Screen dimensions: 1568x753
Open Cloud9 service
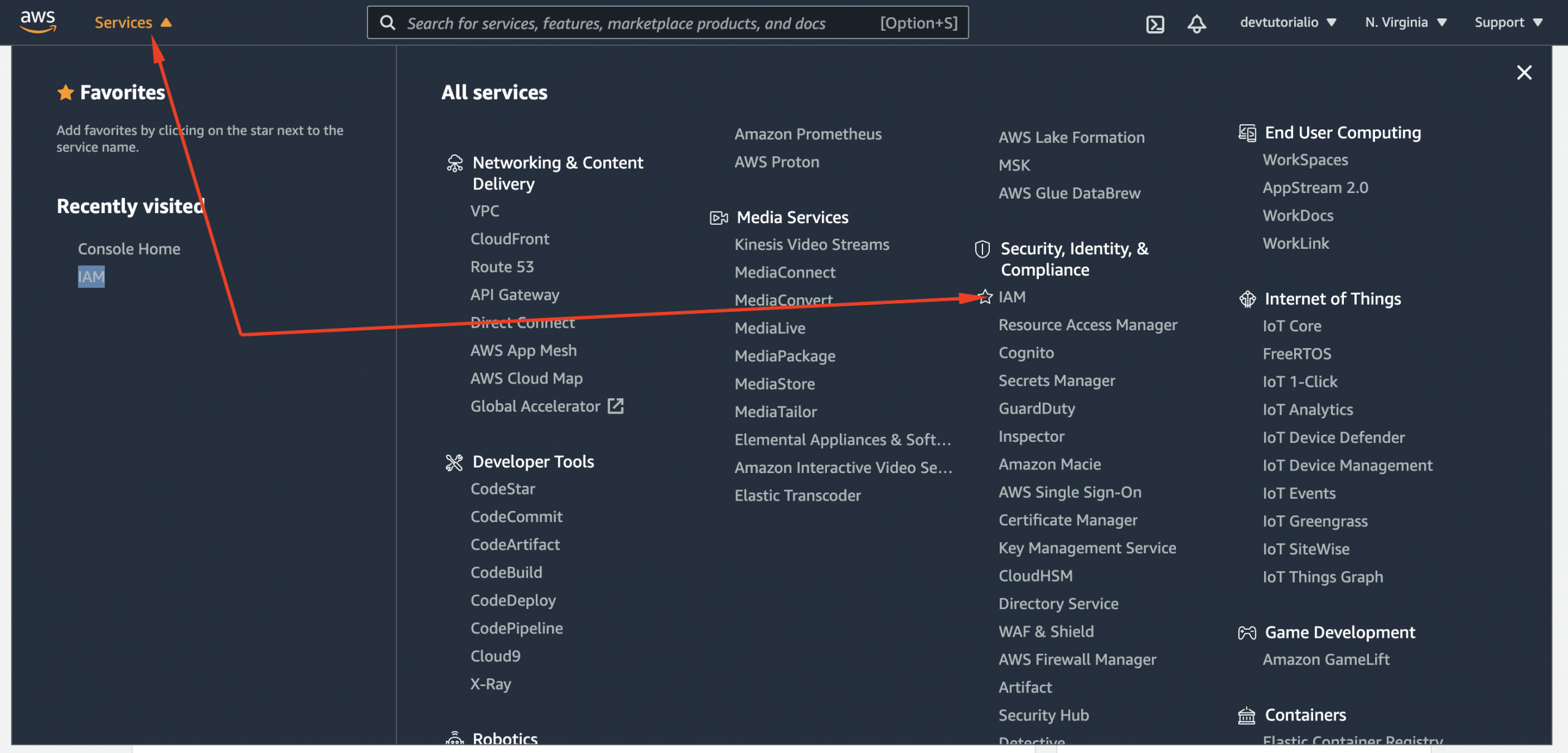pos(495,656)
